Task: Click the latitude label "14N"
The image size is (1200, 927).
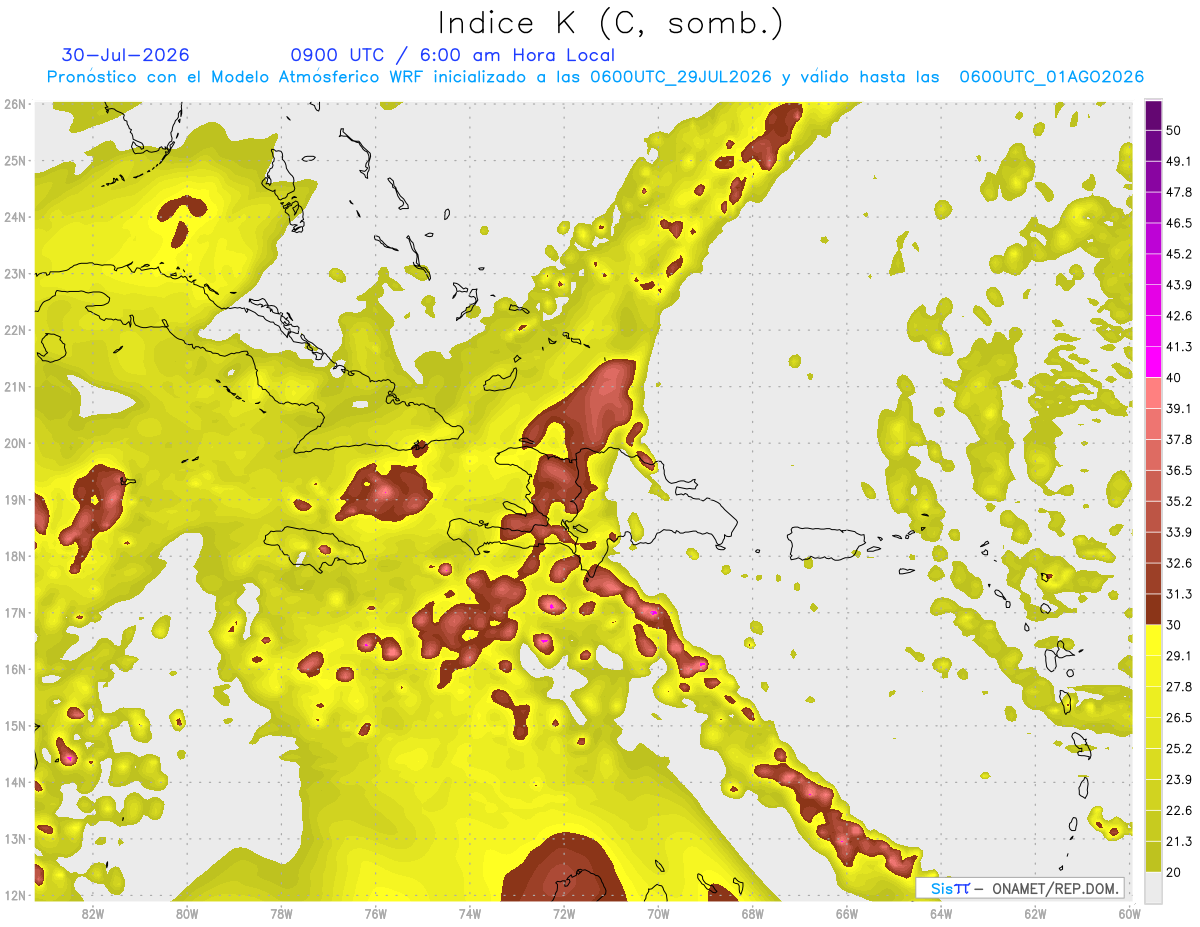Action: click(x=15, y=782)
